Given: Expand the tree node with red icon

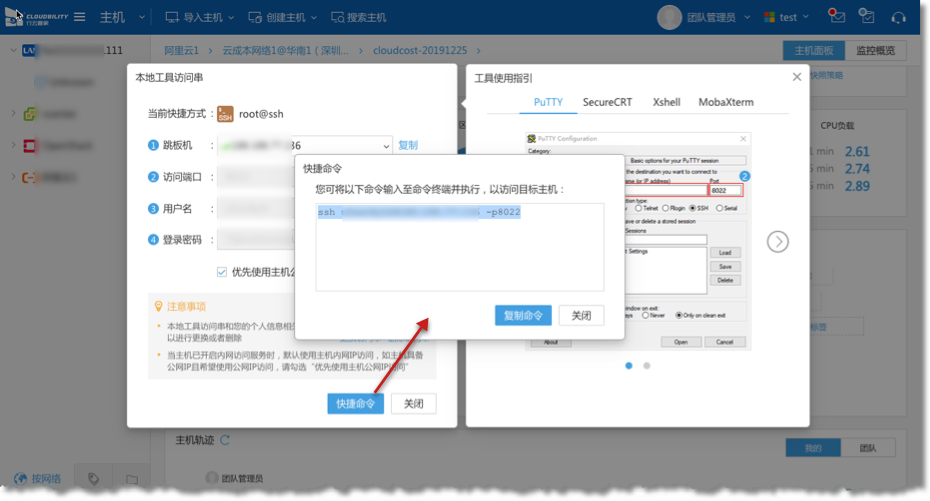Looking at the screenshot, I should (13, 145).
